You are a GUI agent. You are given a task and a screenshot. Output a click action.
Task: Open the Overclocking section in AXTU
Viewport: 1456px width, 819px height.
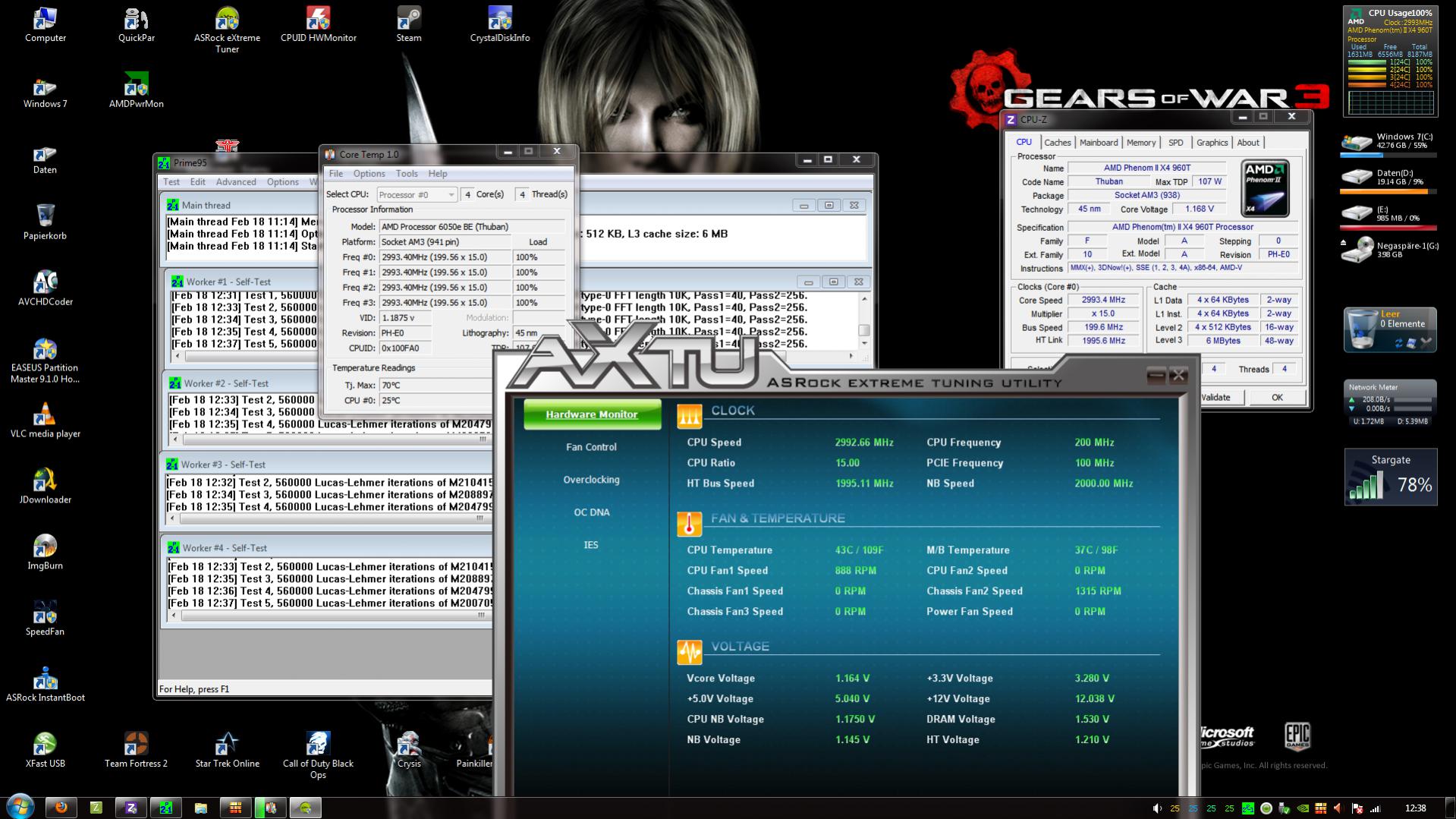pyautogui.click(x=591, y=480)
